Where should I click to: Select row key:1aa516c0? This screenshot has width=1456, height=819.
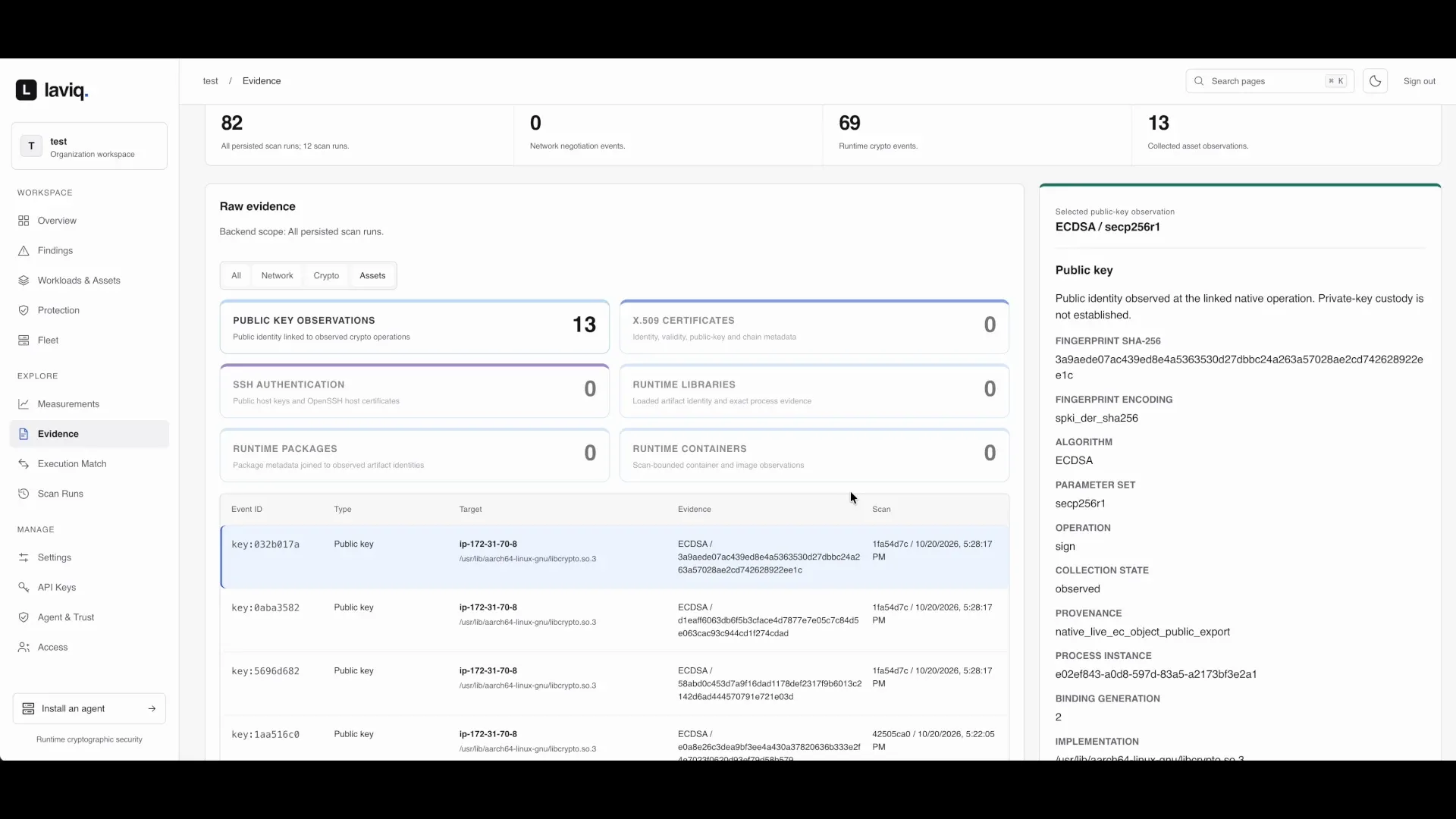tap(615, 739)
